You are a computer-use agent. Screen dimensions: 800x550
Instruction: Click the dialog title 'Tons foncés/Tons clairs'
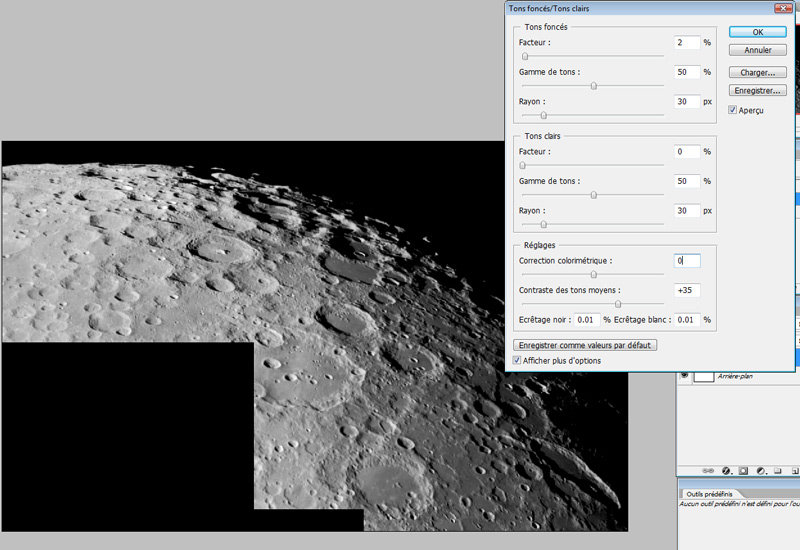pyautogui.click(x=548, y=8)
